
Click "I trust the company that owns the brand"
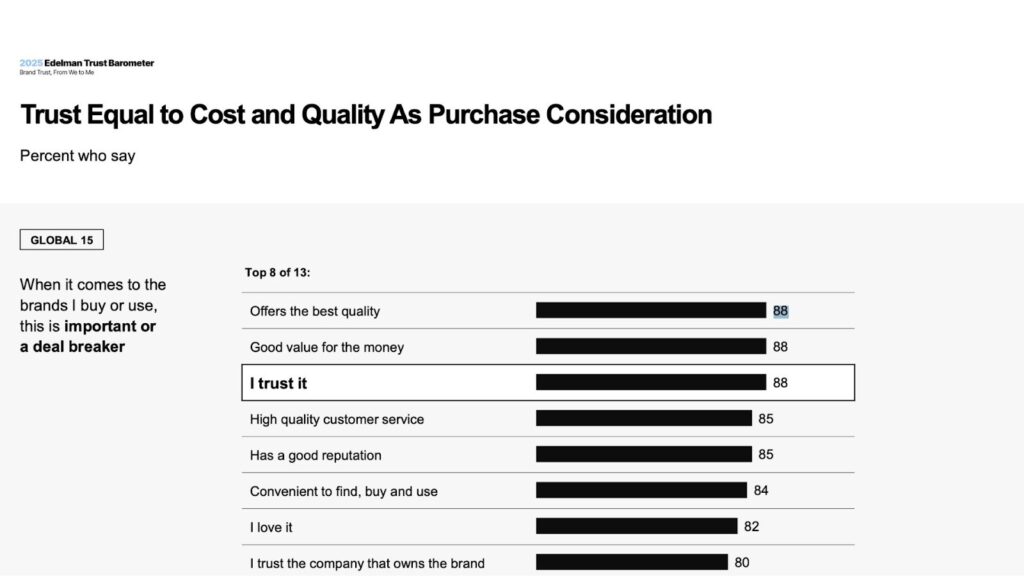(x=367, y=563)
